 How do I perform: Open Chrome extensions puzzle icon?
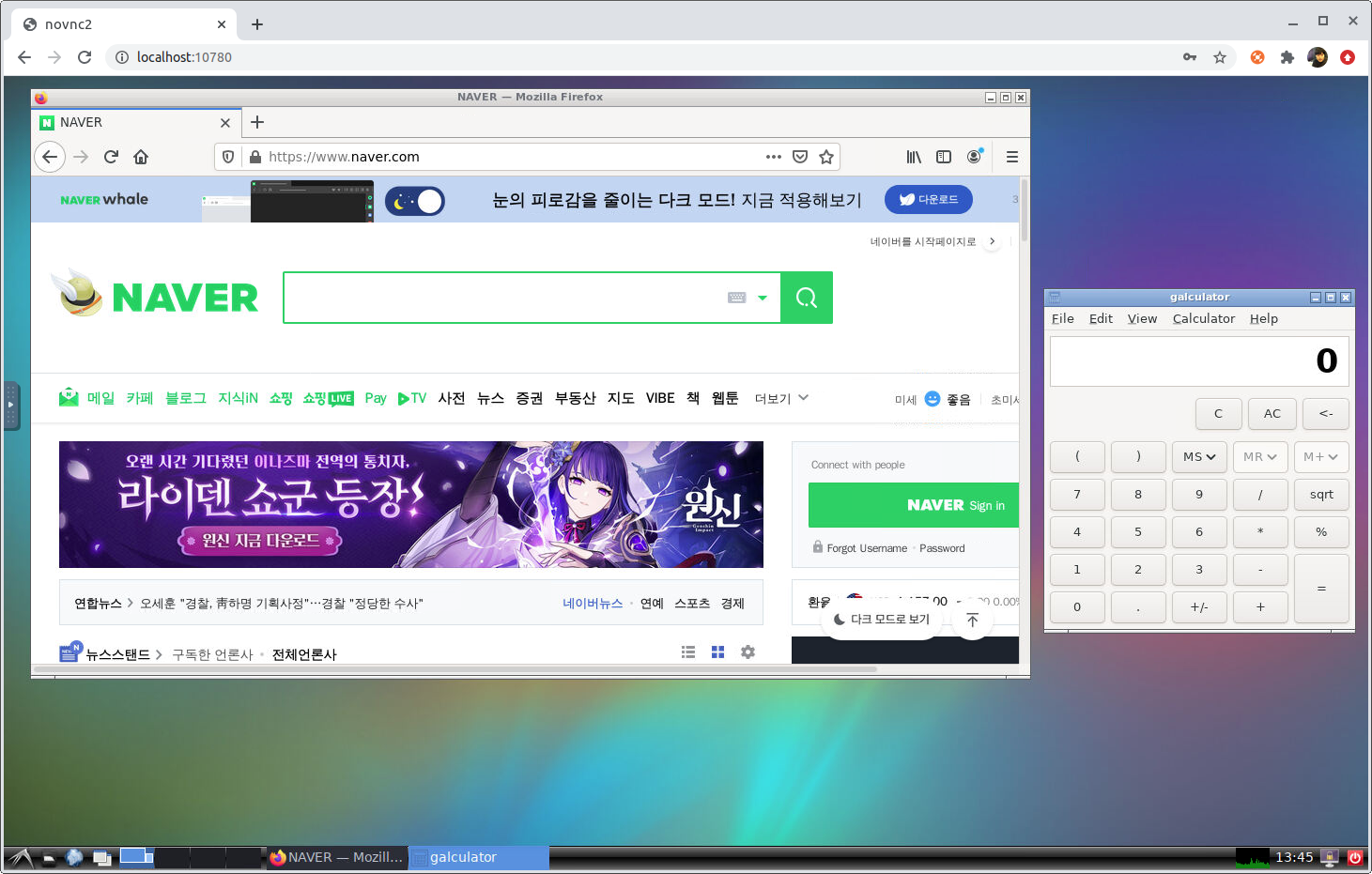pos(1287,57)
